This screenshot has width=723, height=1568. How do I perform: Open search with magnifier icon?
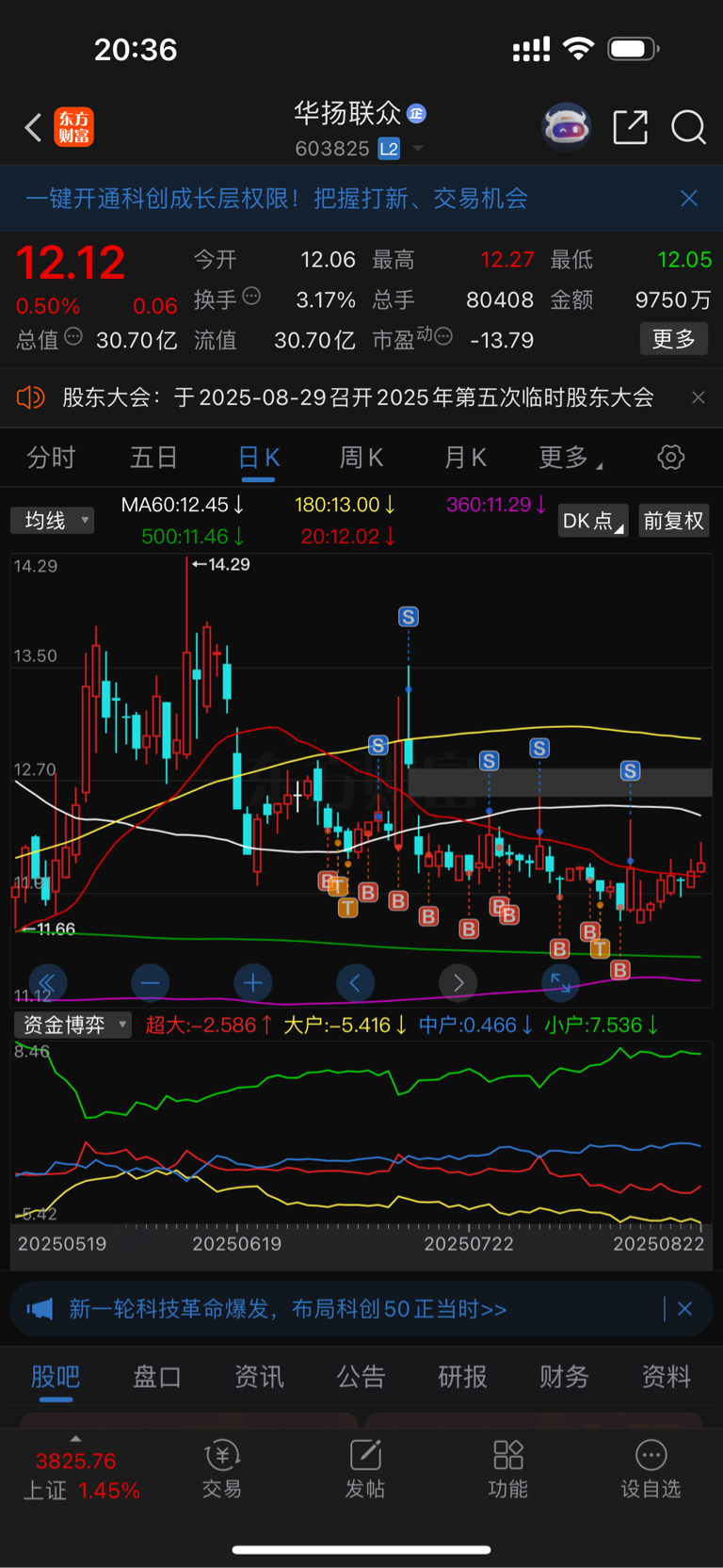(688, 127)
